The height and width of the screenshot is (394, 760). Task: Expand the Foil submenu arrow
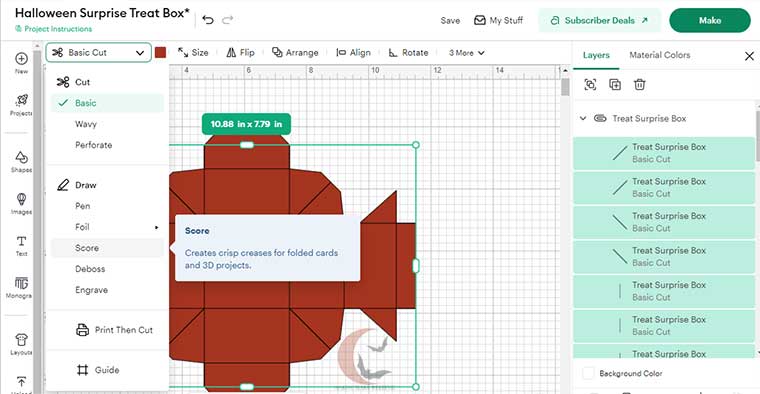tap(157, 227)
